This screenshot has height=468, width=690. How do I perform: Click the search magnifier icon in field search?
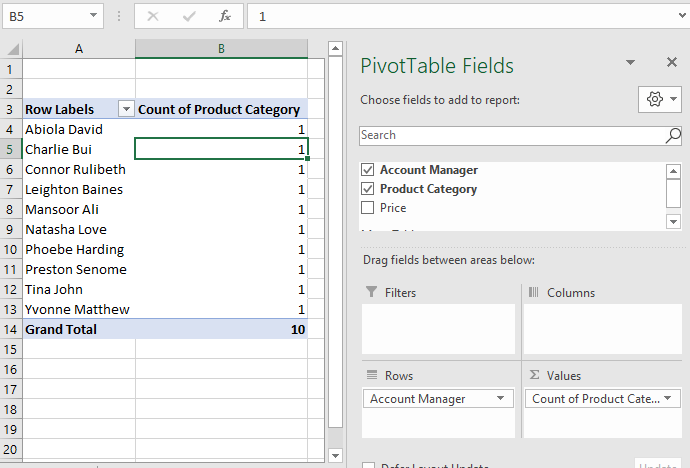pos(673,135)
